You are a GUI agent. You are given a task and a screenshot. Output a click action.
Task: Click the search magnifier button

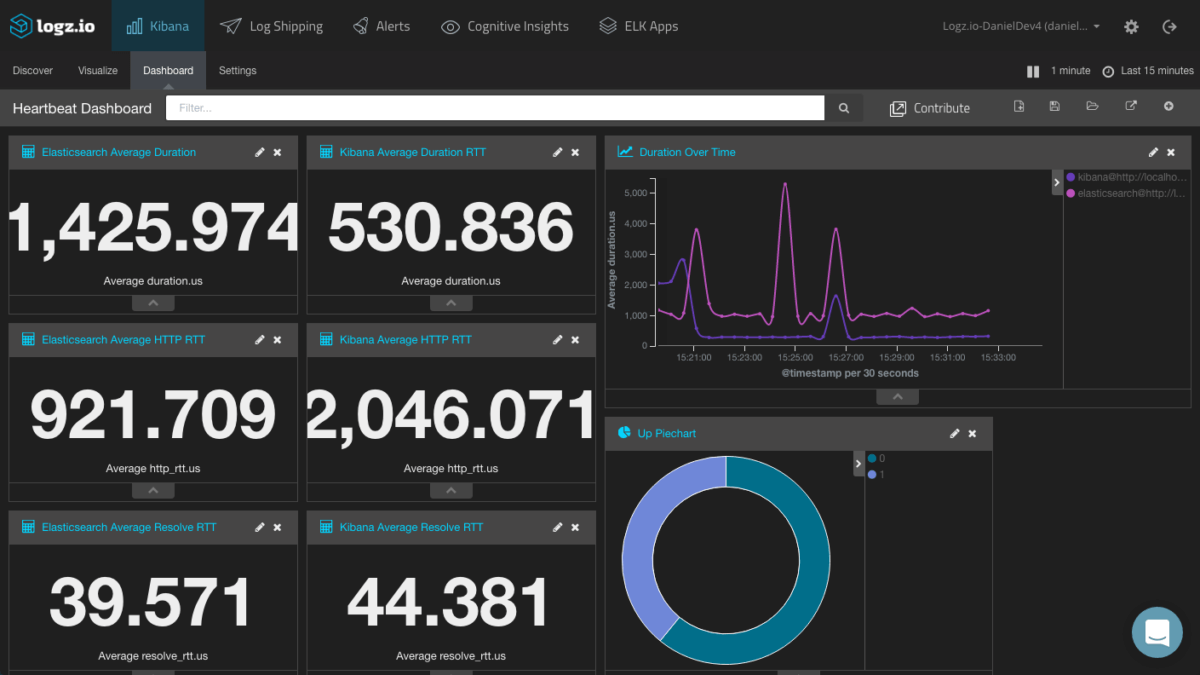844,108
